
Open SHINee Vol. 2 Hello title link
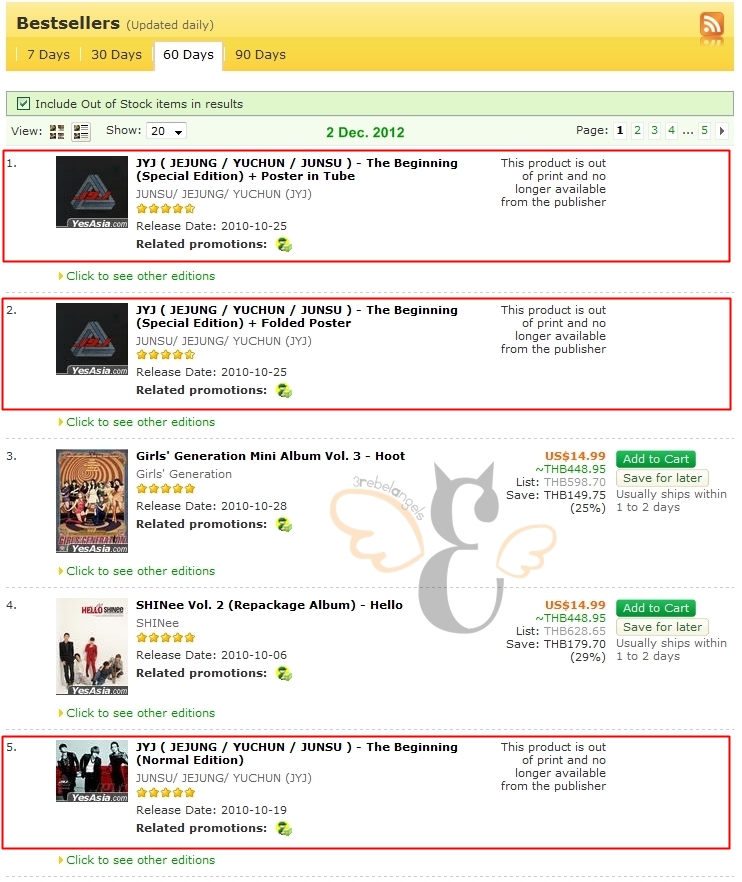[x=269, y=605]
